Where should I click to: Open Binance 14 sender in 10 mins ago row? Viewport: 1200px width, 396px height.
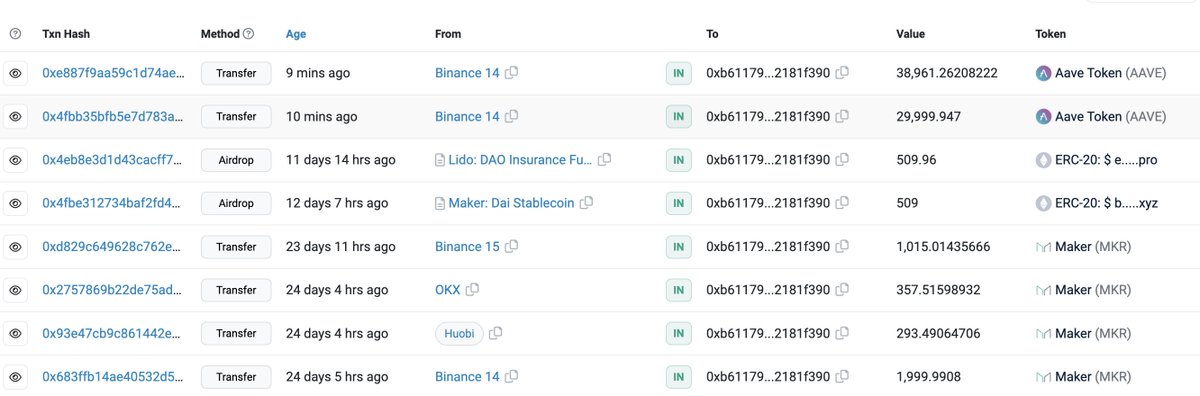pyautogui.click(x=467, y=117)
